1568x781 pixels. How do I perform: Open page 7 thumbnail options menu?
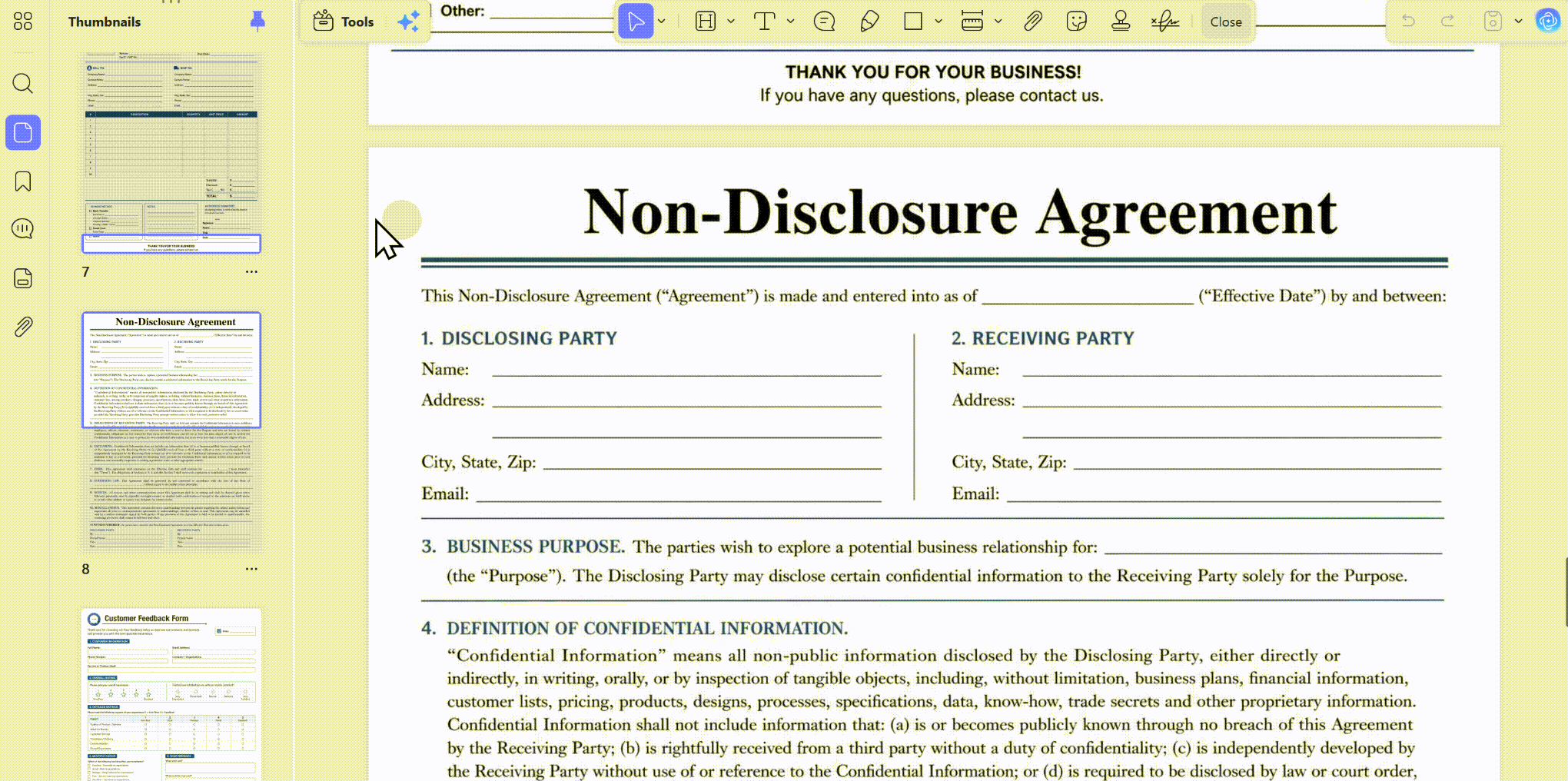point(251,271)
